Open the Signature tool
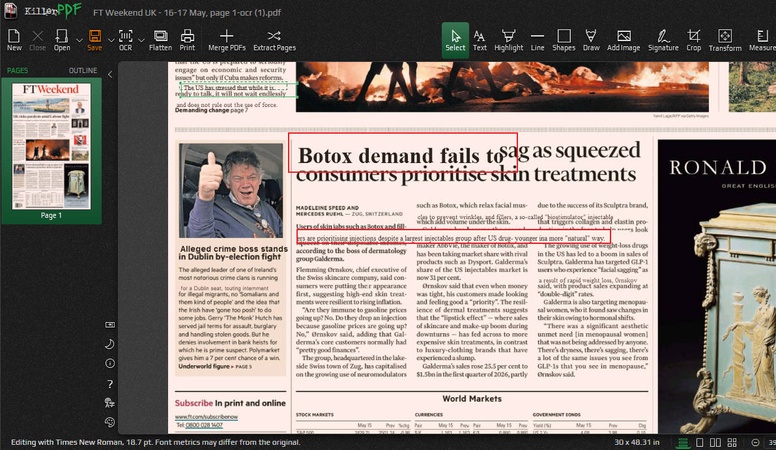The height and width of the screenshot is (450, 776). (663, 40)
